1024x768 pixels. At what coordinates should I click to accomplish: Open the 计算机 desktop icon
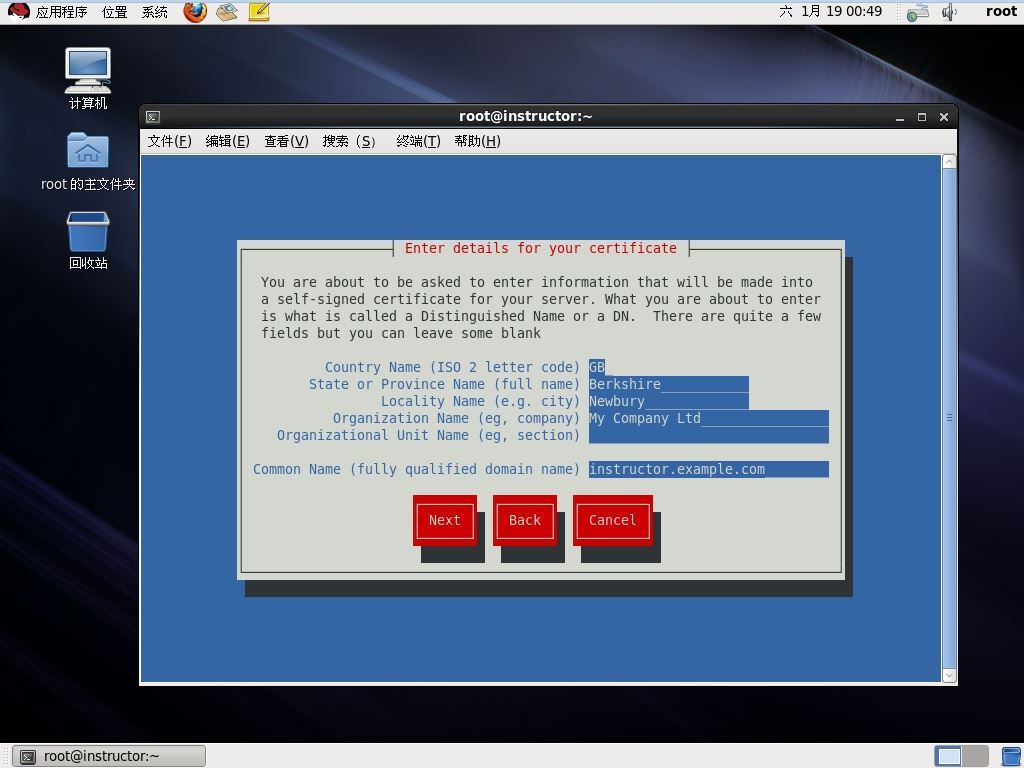point(88,70)
